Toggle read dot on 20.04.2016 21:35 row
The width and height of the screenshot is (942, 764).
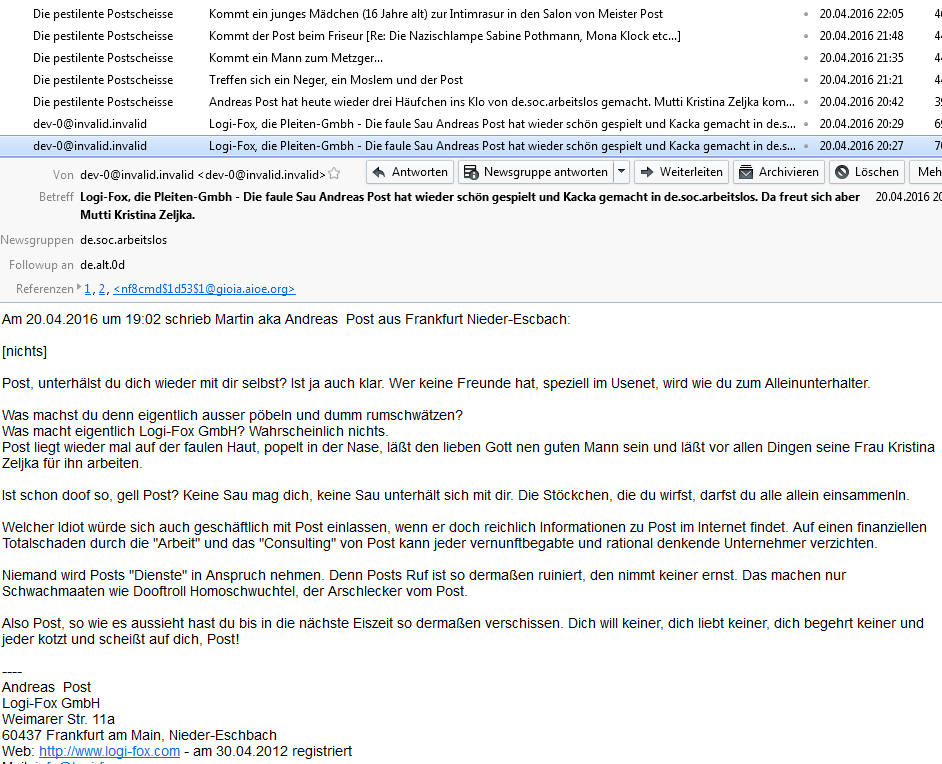click(806, 58)
